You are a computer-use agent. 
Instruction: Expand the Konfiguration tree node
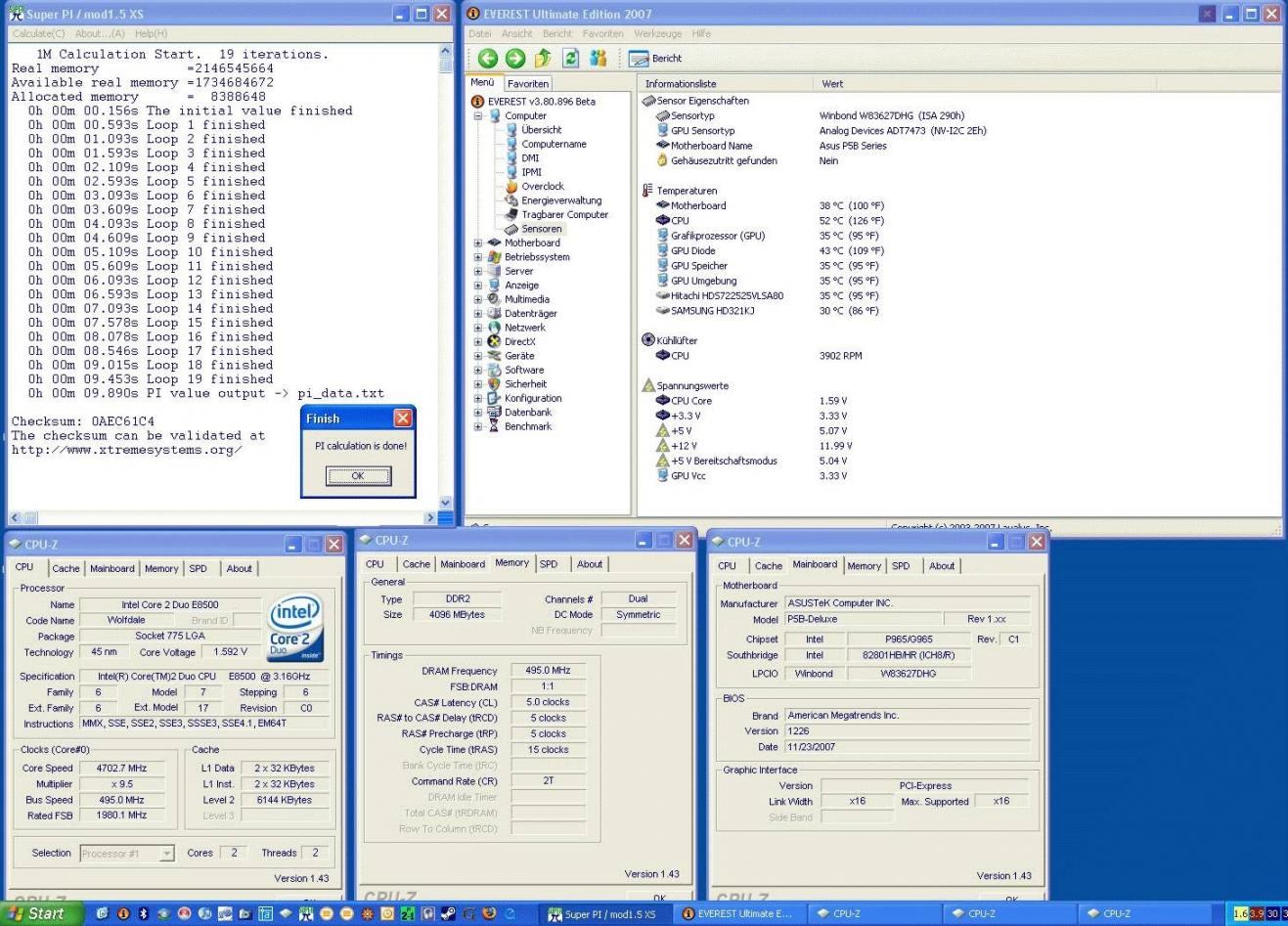(x=478, y=398)
